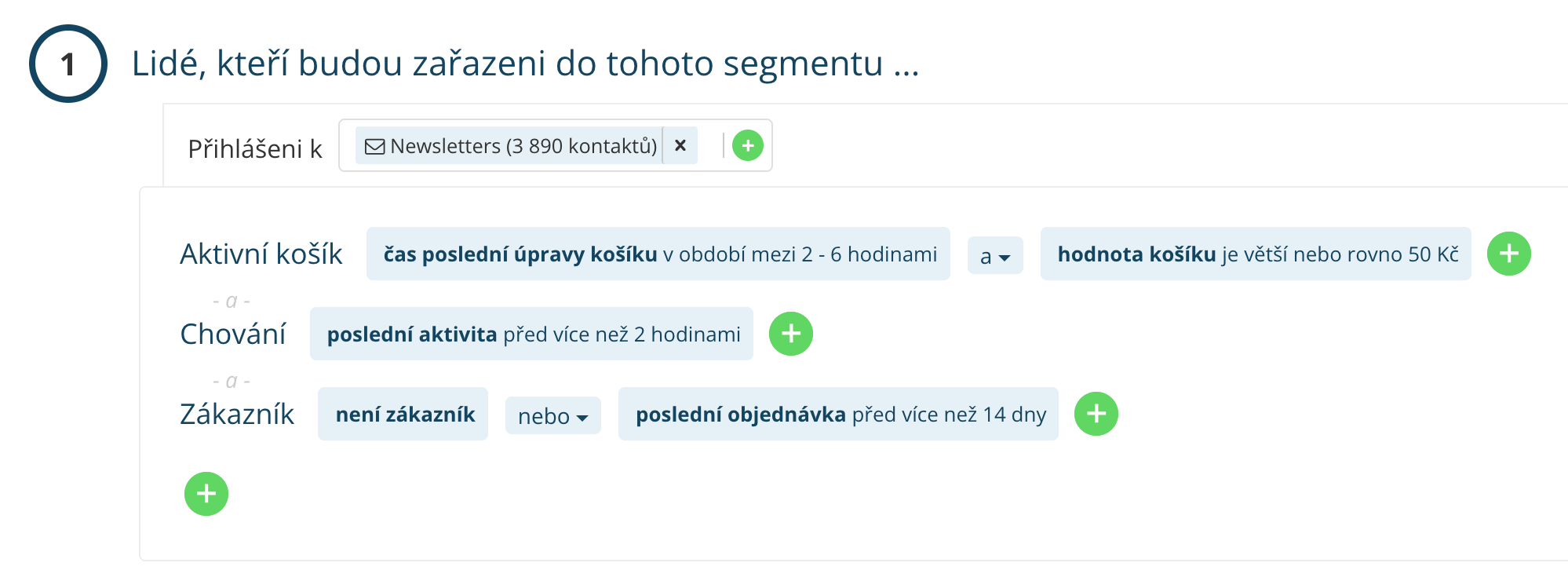Edit the 'čas poslední úpravy košíku' condition
The width and height of the screenshot is (1568, 581).
658,254
